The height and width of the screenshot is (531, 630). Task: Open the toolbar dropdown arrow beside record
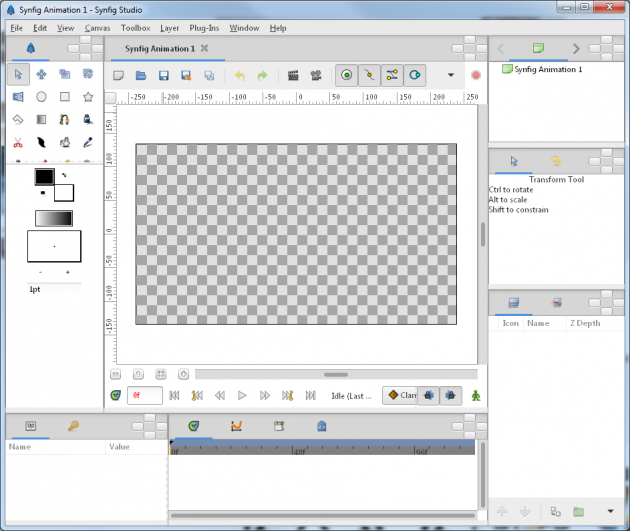tap(450, 75)
